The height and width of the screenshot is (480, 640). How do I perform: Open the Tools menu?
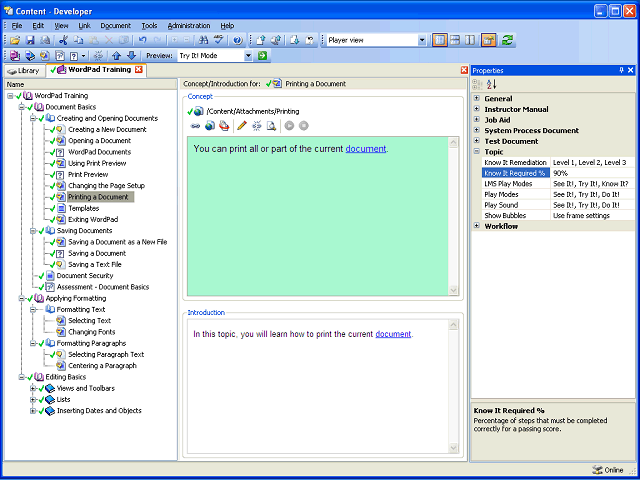[149, 26]
